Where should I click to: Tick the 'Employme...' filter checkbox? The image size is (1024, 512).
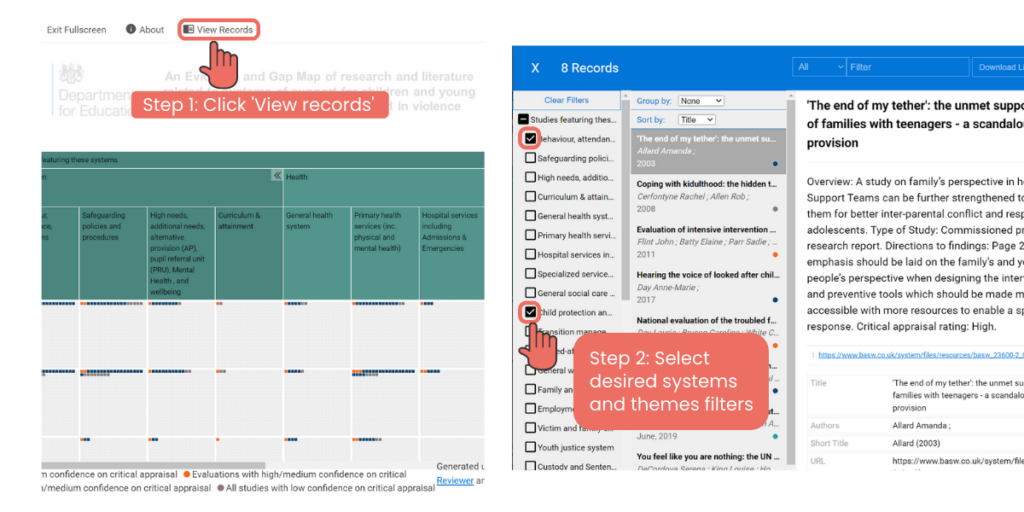click(530, 409)
